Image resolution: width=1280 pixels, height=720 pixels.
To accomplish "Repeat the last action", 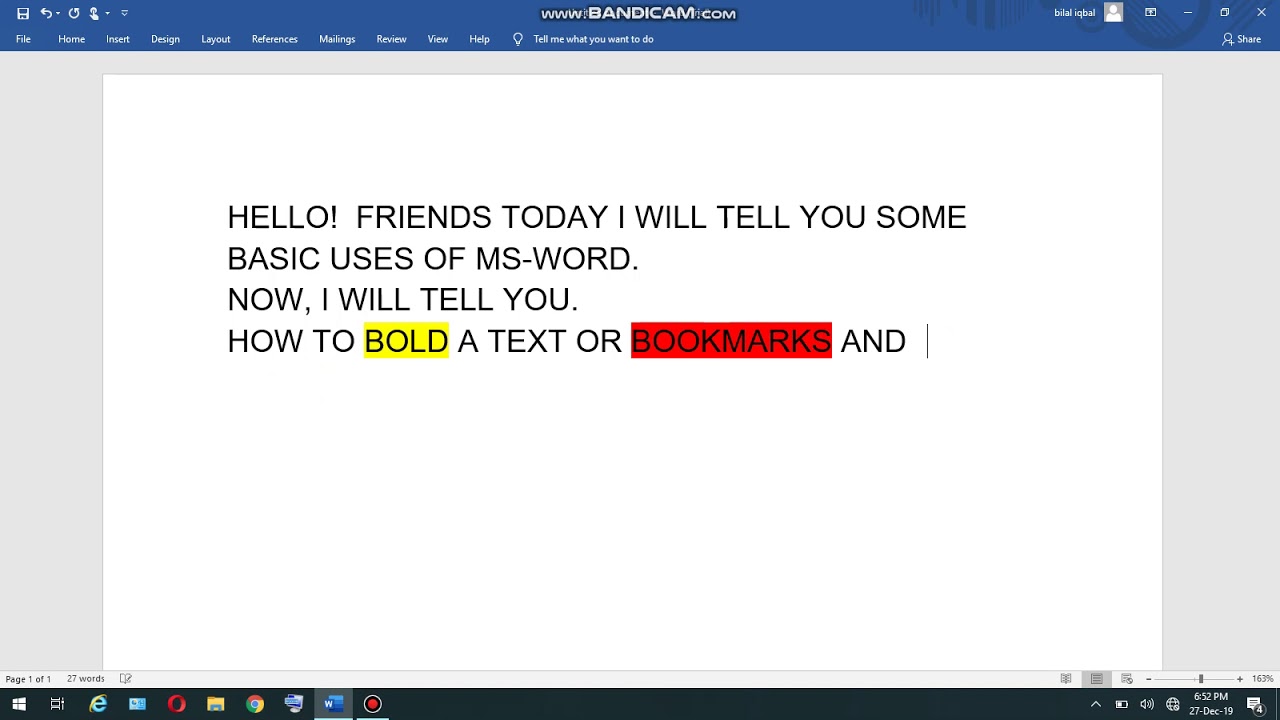I will pos(74,13).
